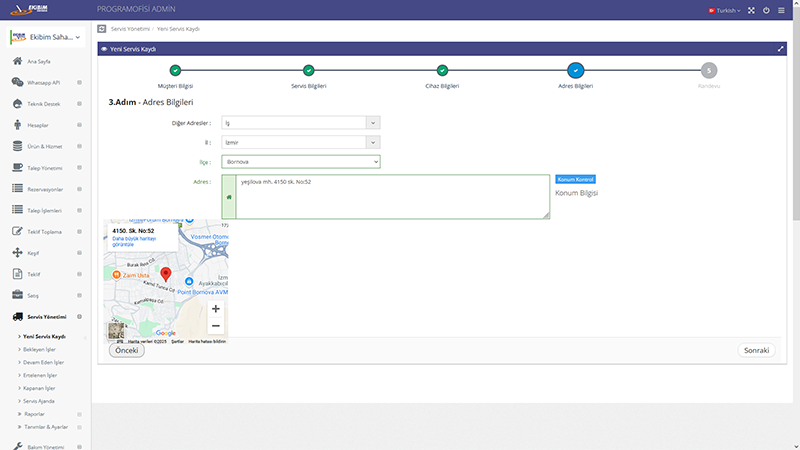Go to the Müşteri Bilgisi step
Image resolution: width=800 pixels, height=450 pixels.
176,71
